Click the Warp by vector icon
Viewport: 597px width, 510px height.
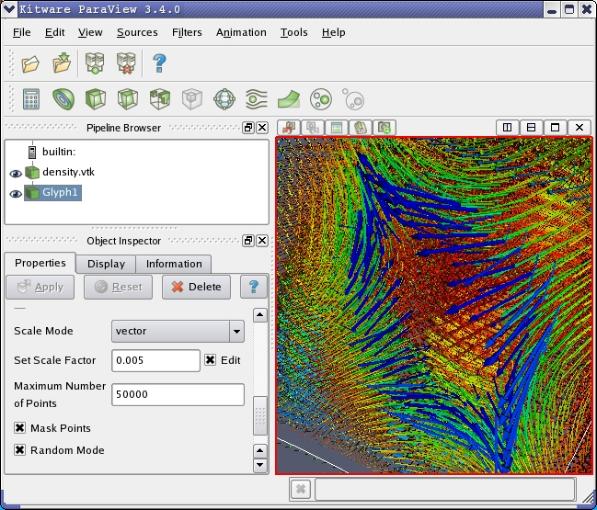(289, 99)
